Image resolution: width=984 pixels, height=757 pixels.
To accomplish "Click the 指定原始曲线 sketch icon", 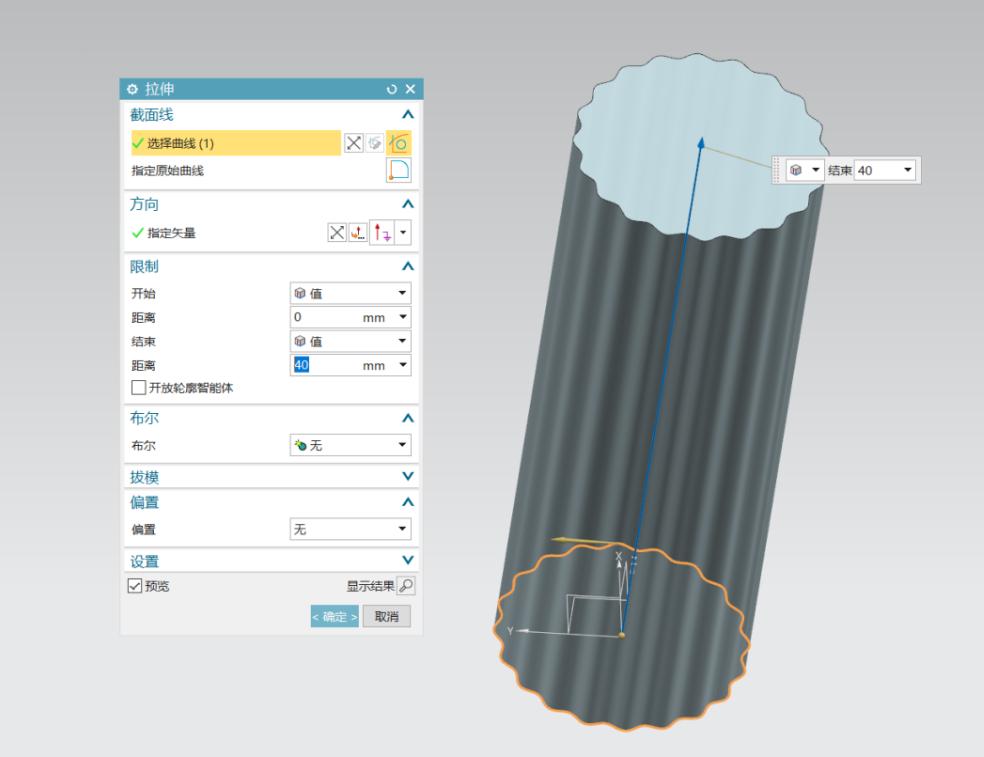I will coord(400,170).
